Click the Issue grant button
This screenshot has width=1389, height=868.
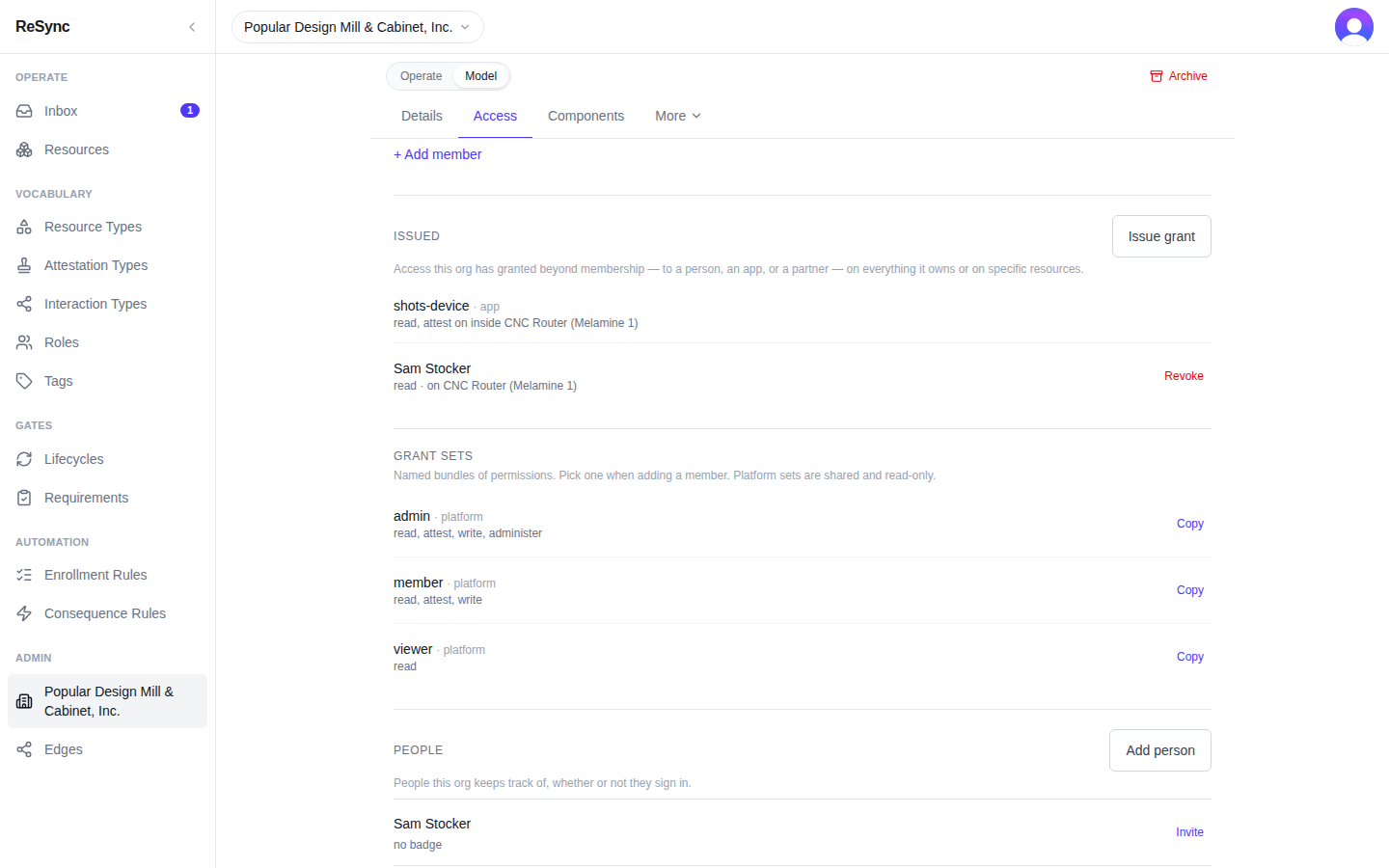point(1161,236)
